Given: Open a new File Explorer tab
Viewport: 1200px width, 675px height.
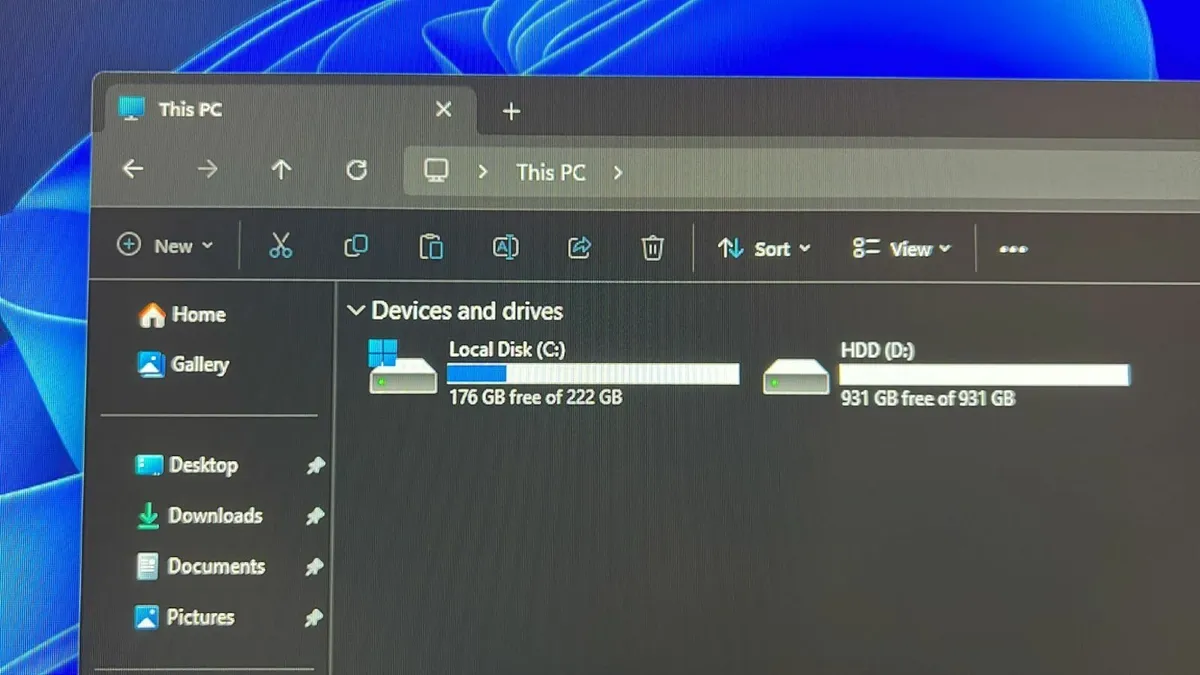Looking at the screenshot, I should 511,111.
